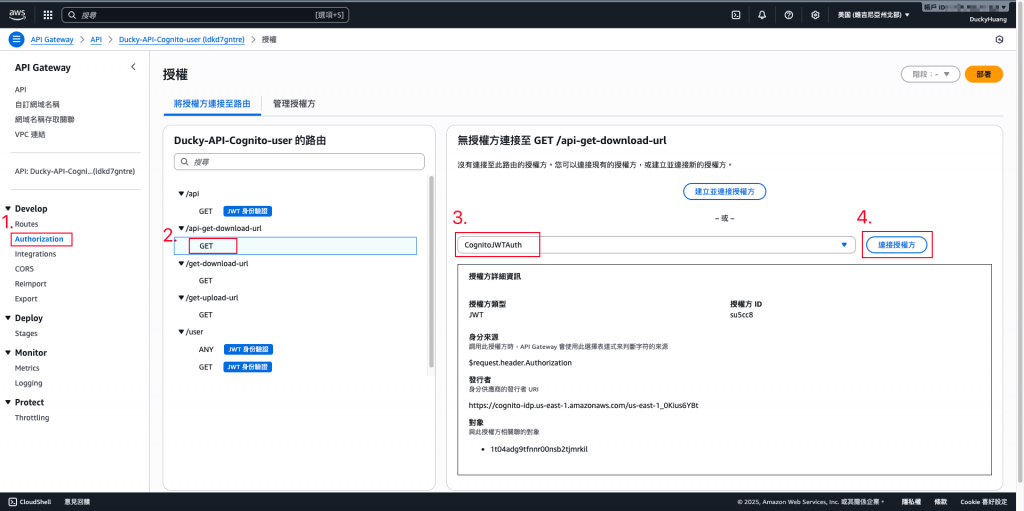Select GET under /get-download-url route
1024x511 pixels.
pyautogui.click(x=206, y=280)
